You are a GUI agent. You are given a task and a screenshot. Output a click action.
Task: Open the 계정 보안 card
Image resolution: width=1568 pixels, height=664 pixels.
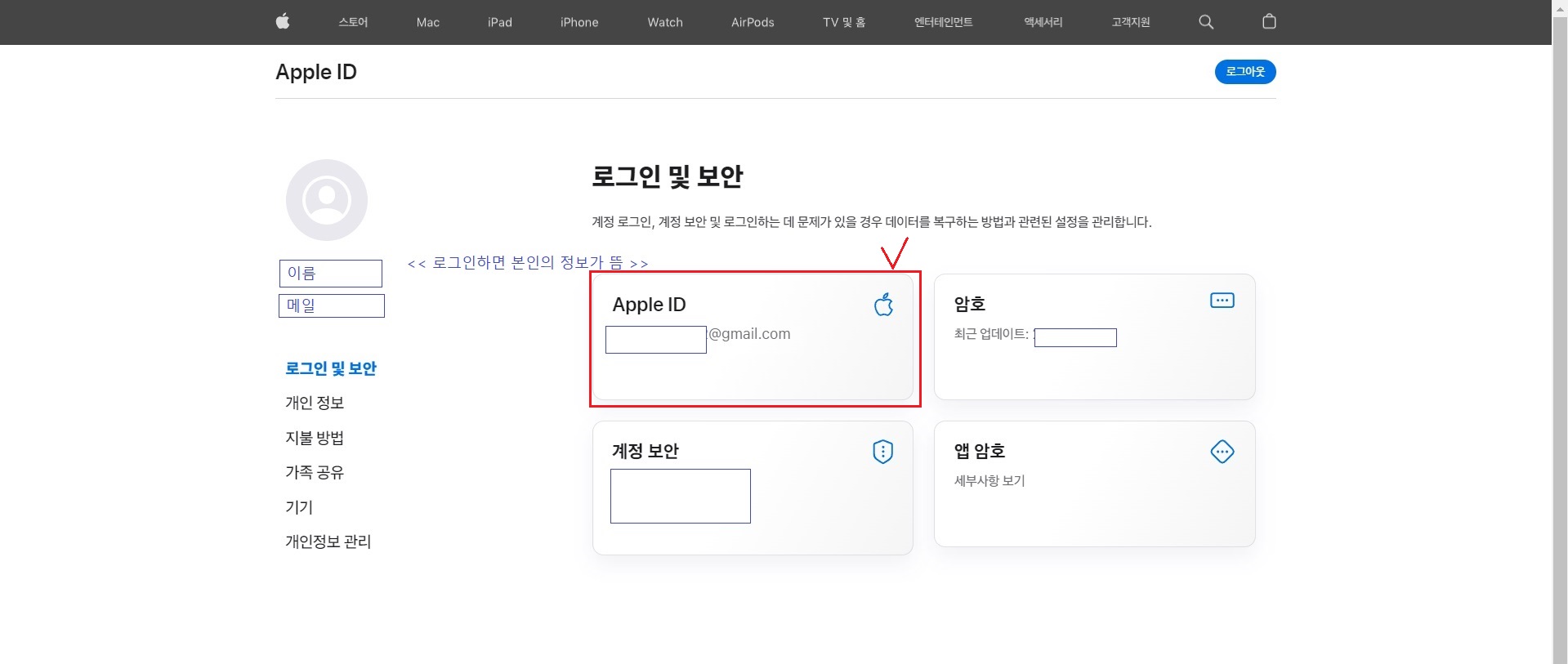coord(753,488)
